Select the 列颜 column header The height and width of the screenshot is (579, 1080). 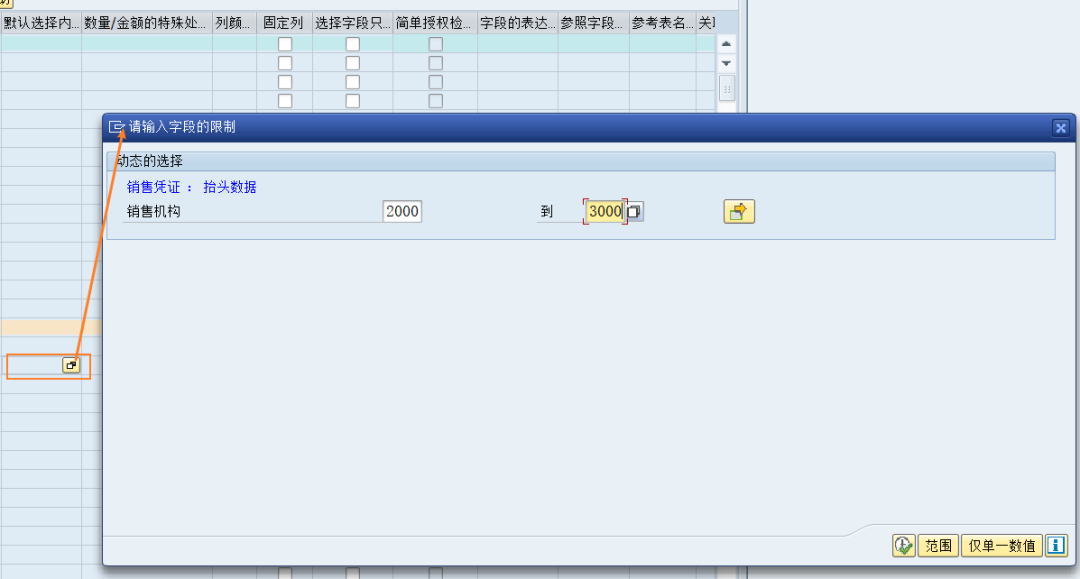pos(234,23)
